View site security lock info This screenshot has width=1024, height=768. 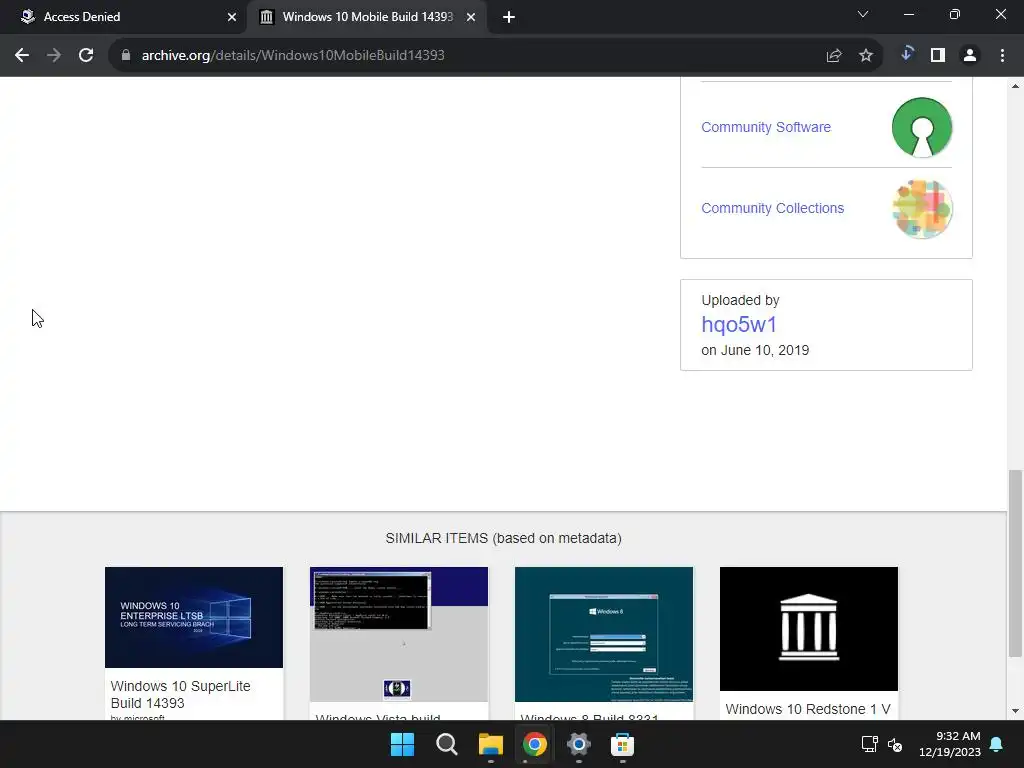point(126,56)
